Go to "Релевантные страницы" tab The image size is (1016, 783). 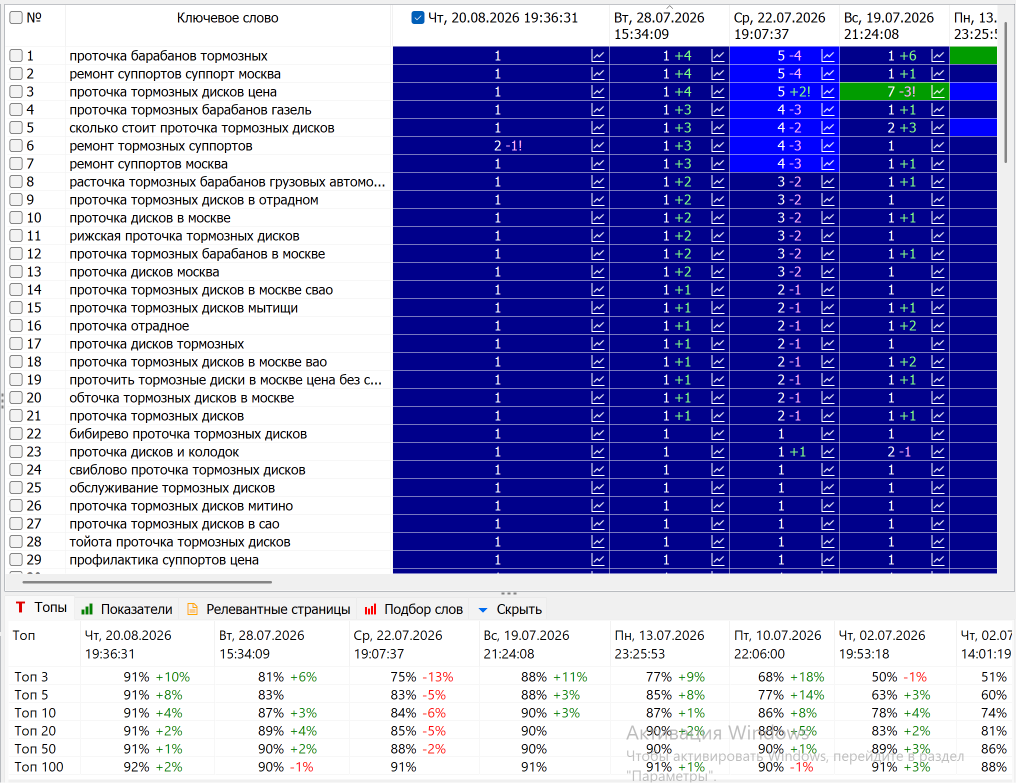click(x=268, y=609)
